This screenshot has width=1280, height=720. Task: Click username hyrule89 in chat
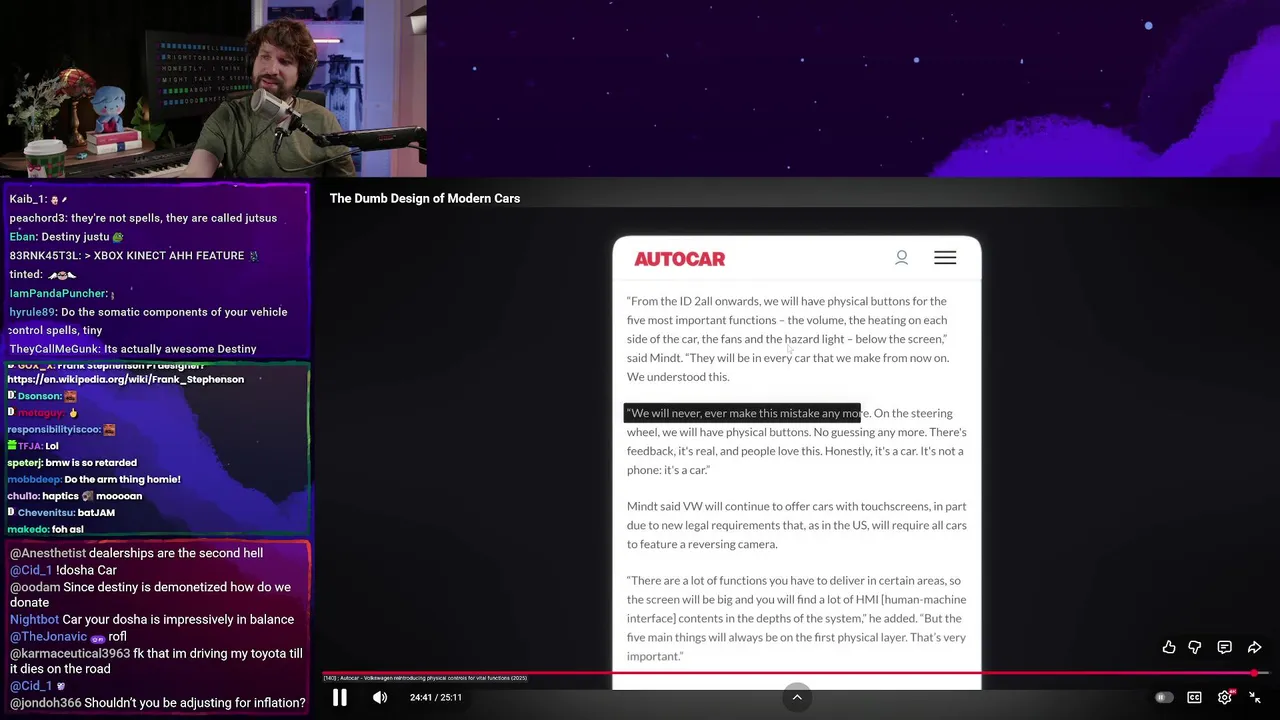click(32, 312)
